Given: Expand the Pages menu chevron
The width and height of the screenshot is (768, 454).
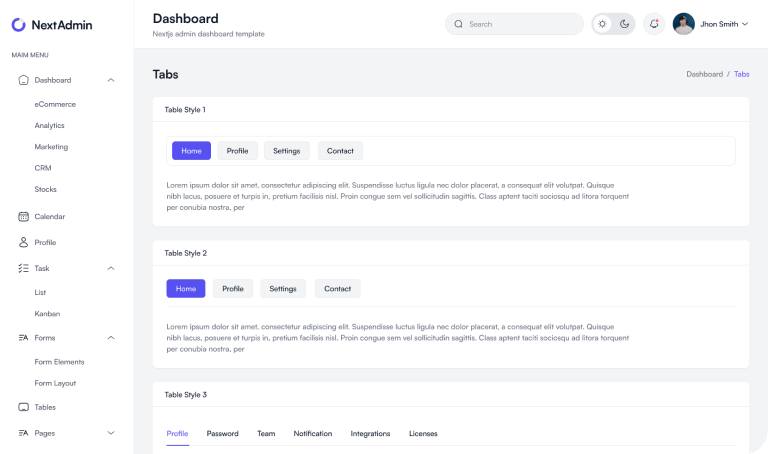Looking at the screenshot, I should point(111,433).
